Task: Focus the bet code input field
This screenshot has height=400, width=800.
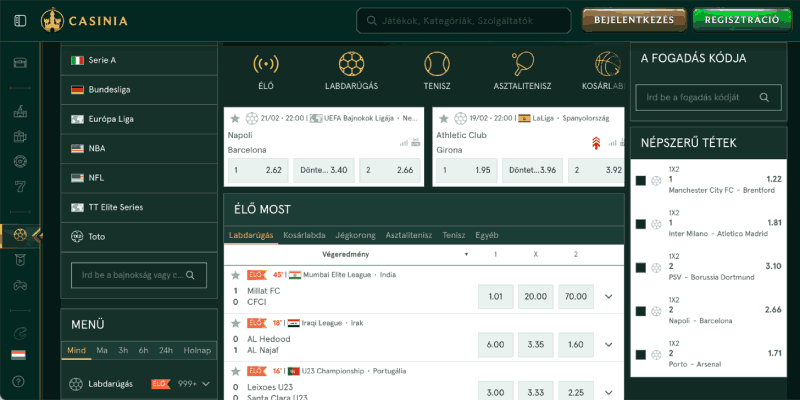Action: (x=708, y=97)
